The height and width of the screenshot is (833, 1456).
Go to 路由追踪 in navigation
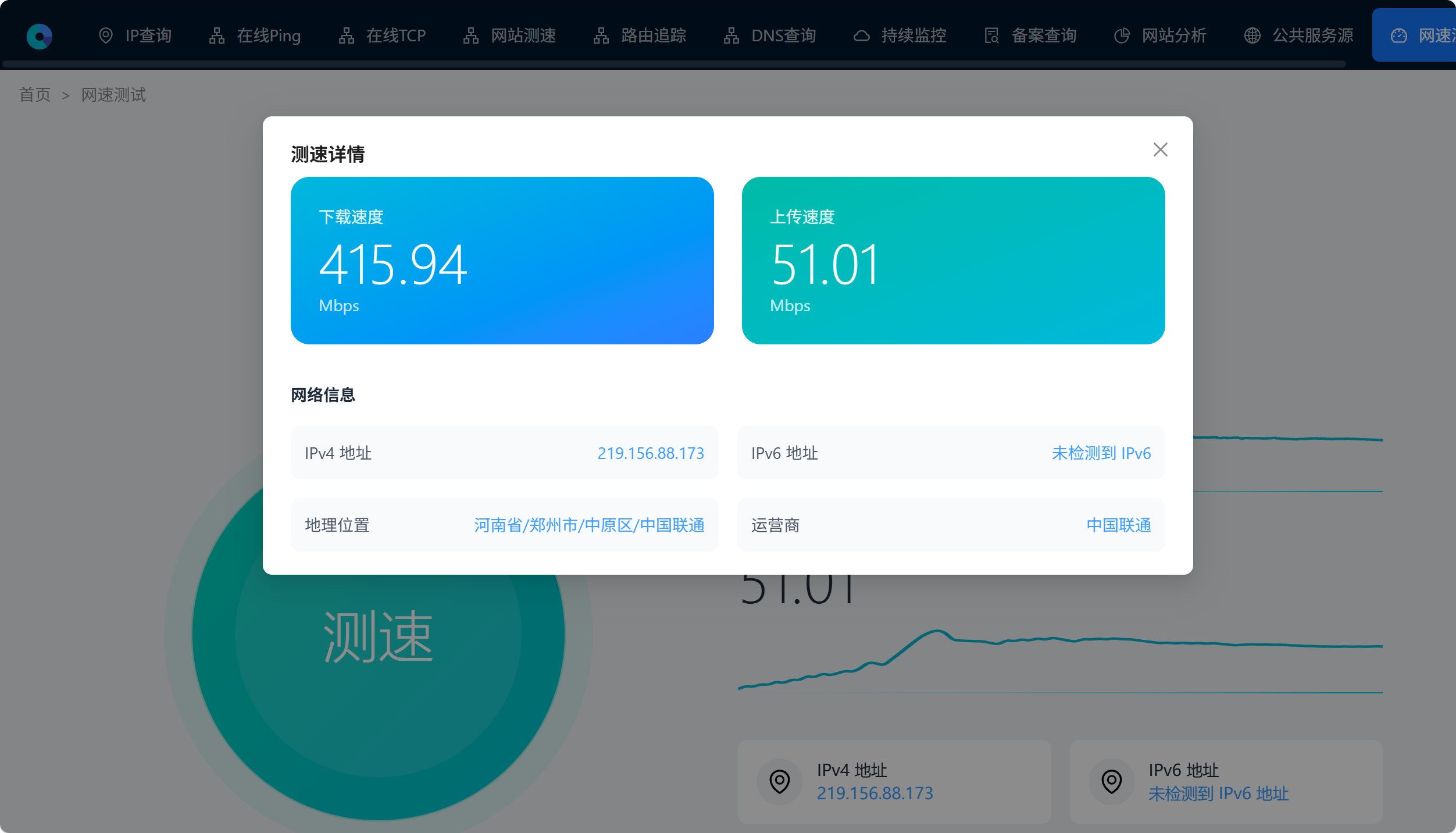point(653,36)
